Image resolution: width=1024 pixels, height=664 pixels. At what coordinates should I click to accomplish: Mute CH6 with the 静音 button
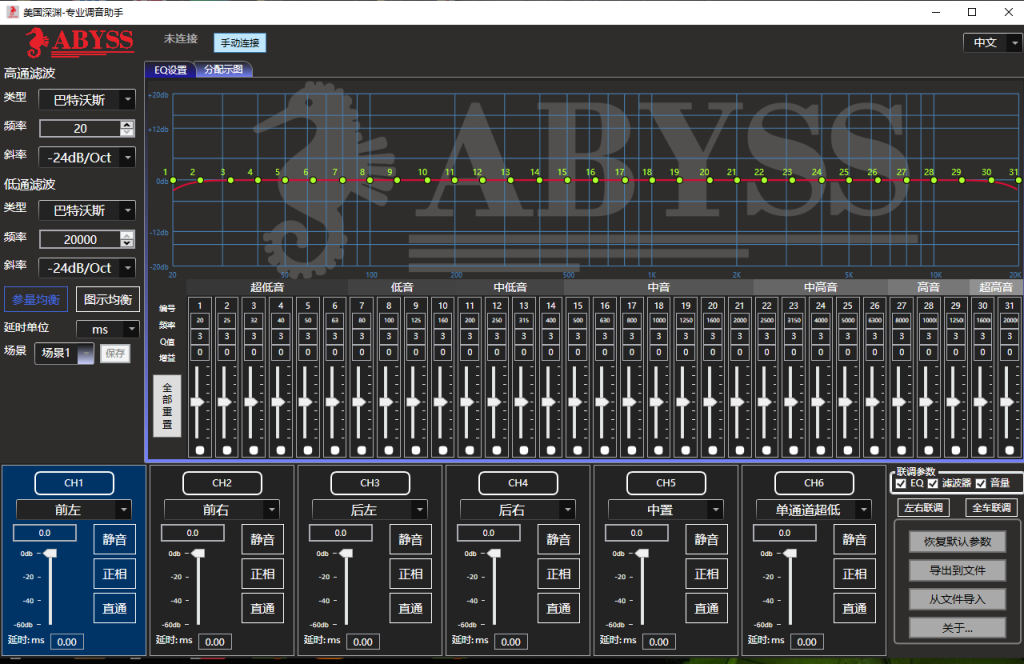(x=854, y=539)
